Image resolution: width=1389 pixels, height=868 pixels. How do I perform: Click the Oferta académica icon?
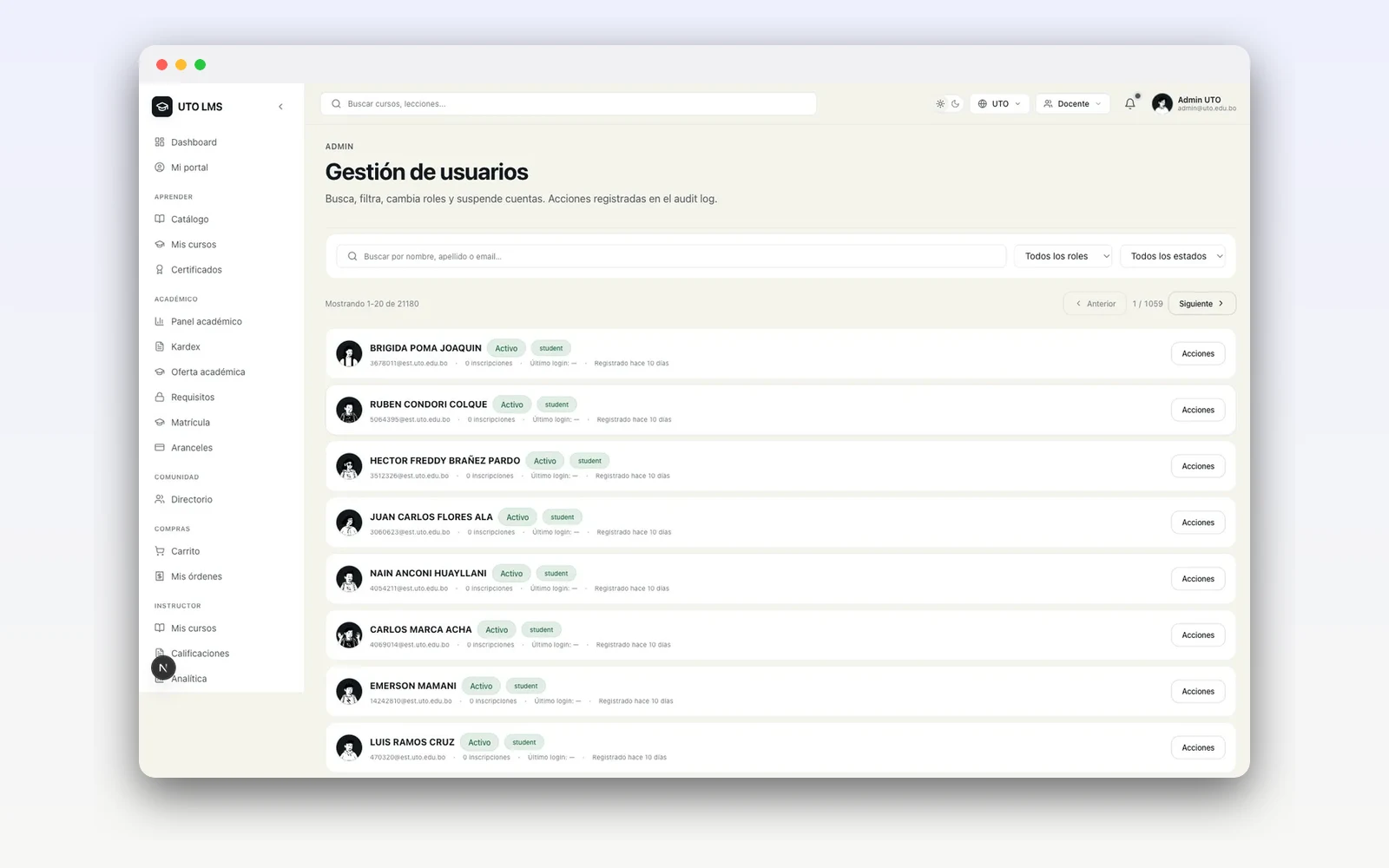[160, 372]
